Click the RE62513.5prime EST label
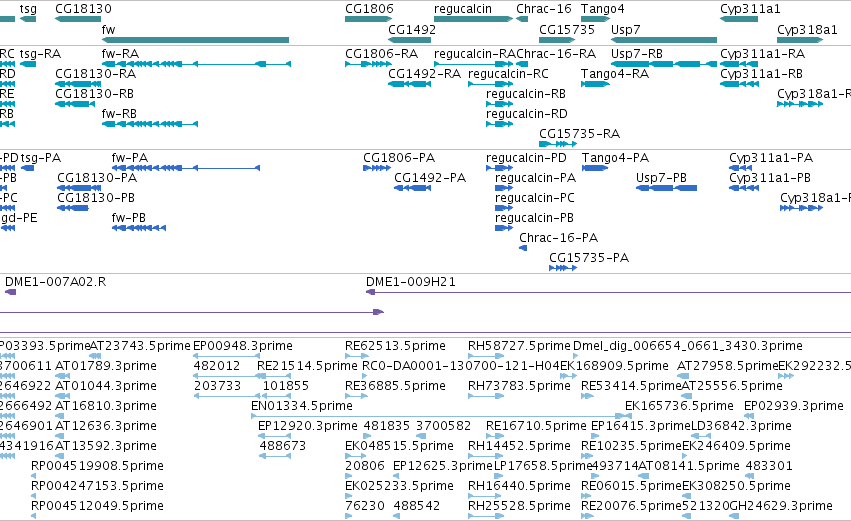This screenshot has height=521, width=851. [395, 346]
